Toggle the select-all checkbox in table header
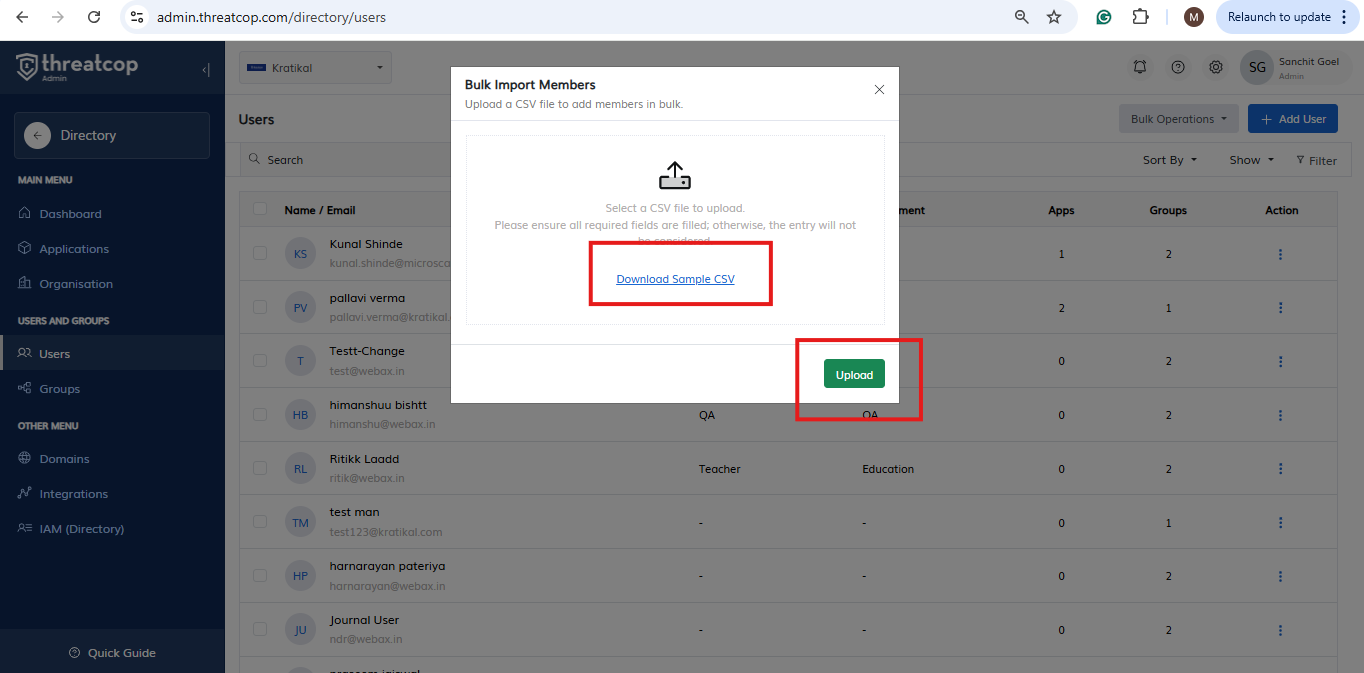 [260, 209]
